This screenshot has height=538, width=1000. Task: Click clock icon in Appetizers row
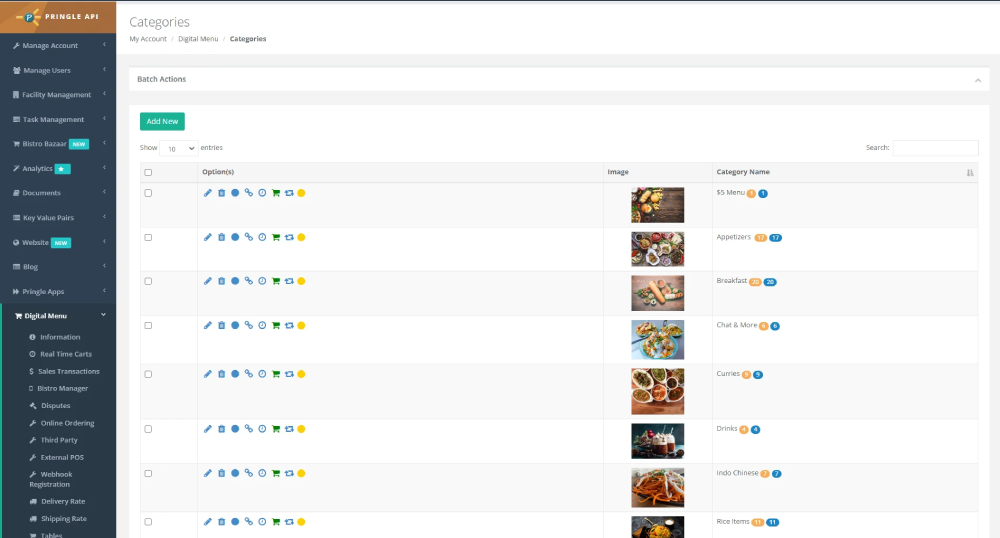(x=262, y=237)
